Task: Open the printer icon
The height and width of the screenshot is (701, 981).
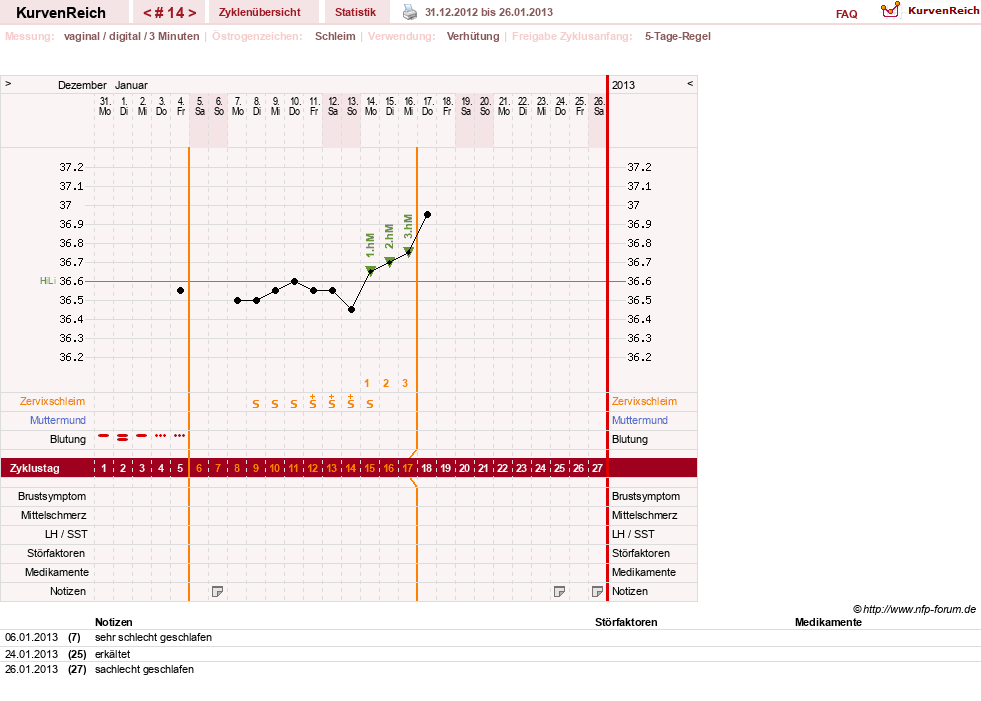Action: coord(409,12)
